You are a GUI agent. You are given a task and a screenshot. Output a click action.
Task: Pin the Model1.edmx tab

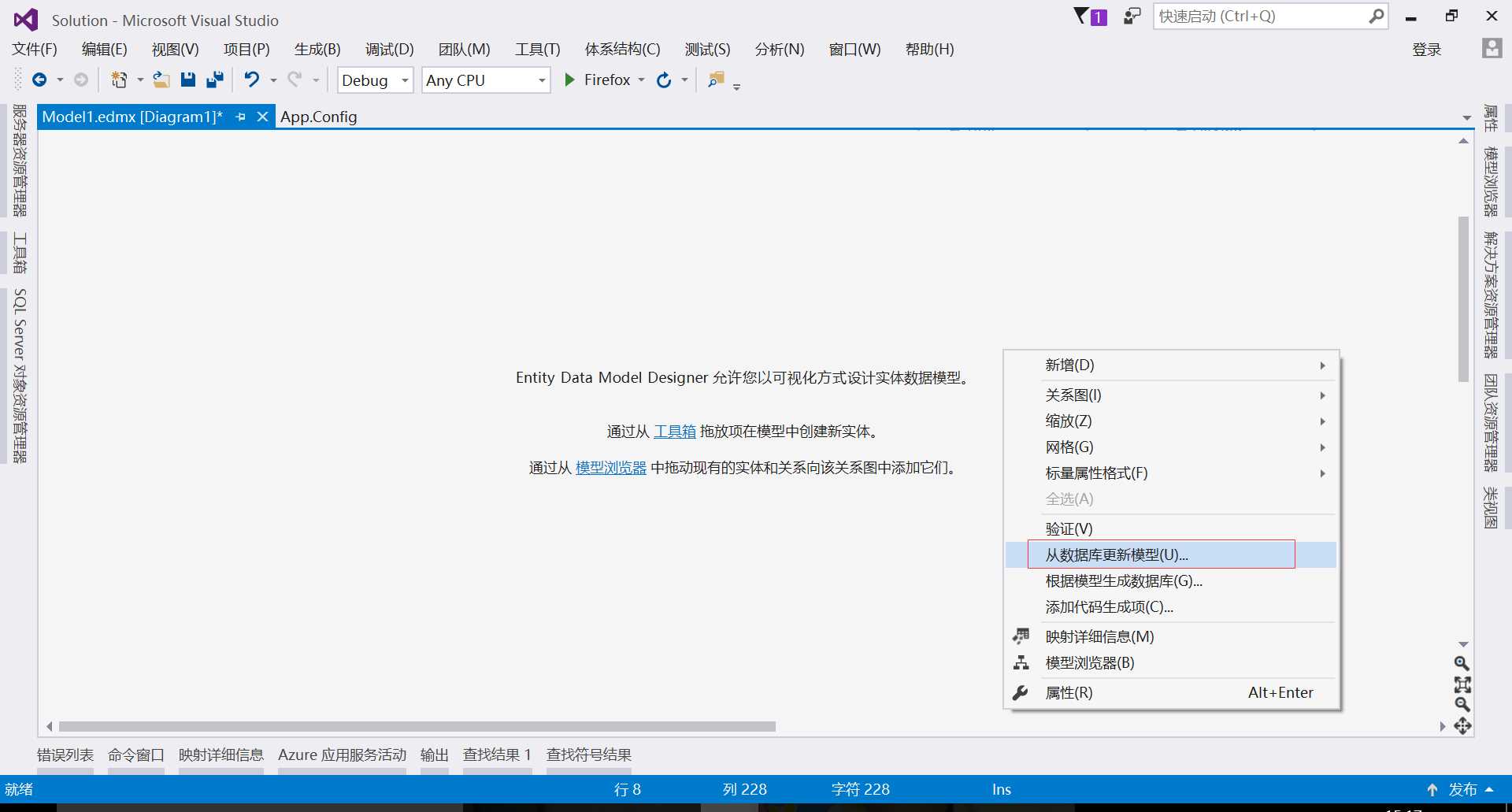(x=241, y=117)
